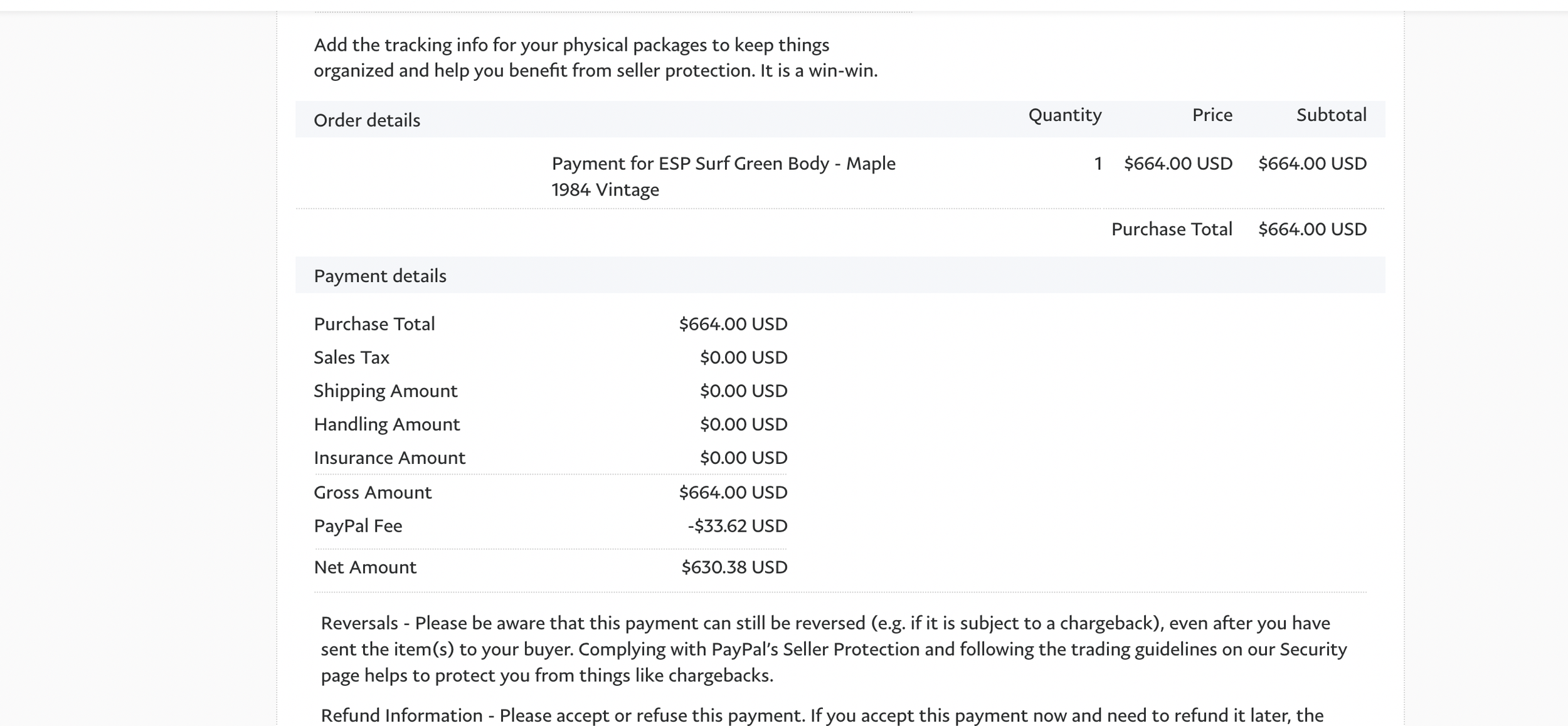This screenshot has height=726, width=1568.
Task: Click the Shipping Amount label
Action: coord(386,391)
